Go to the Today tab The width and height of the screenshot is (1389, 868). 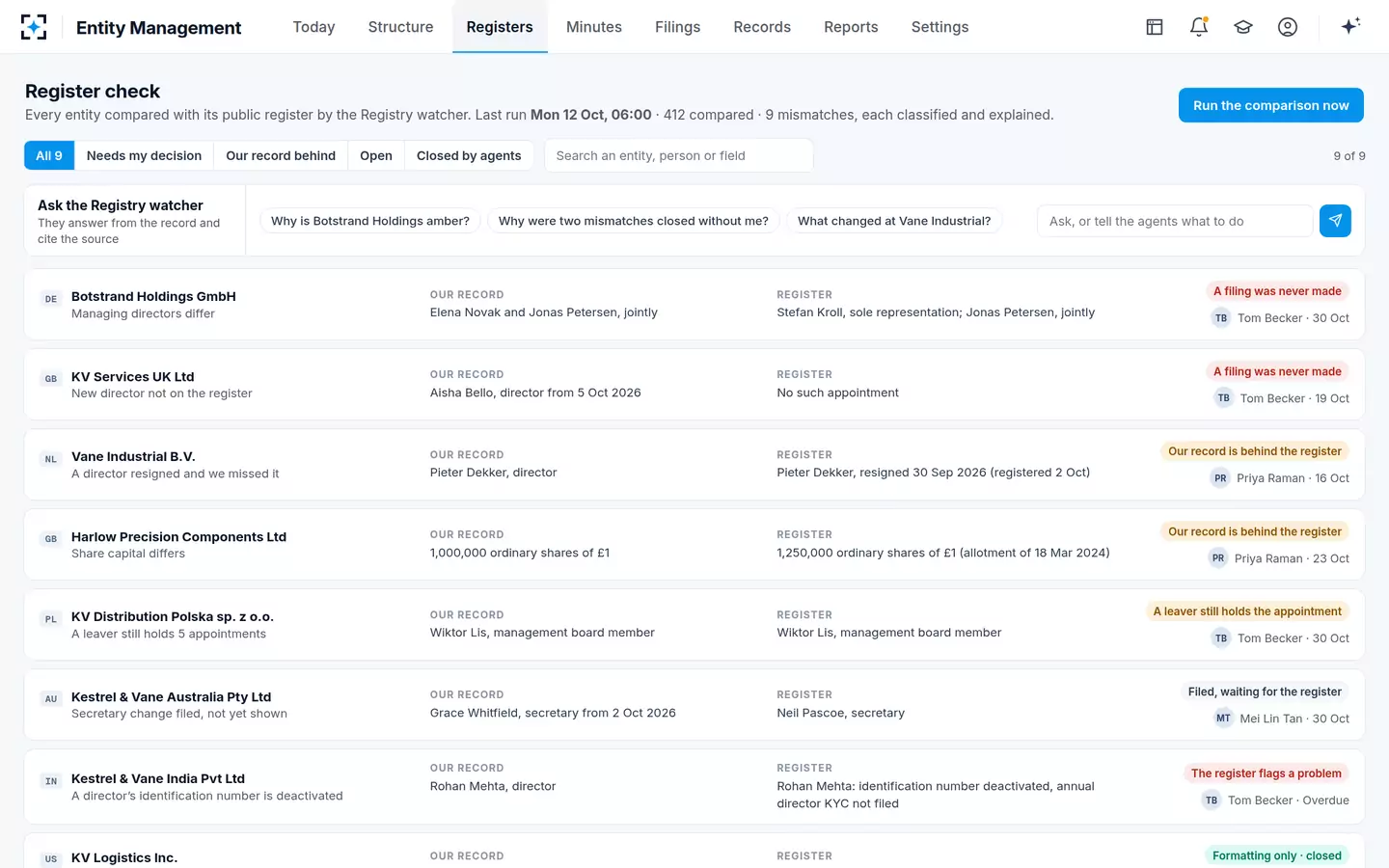[x=313, y=27]
